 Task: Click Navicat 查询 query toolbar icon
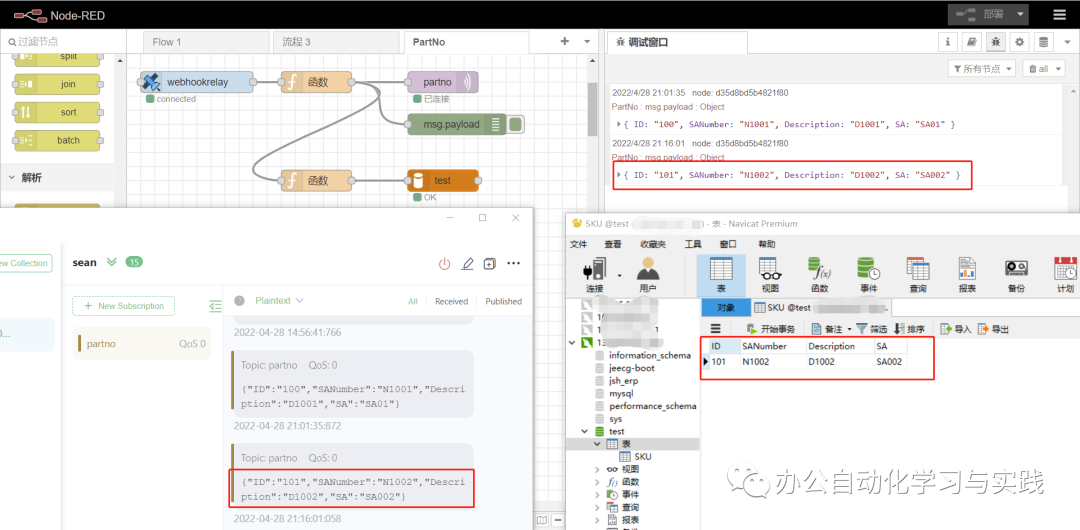click(x=917, y=274)
